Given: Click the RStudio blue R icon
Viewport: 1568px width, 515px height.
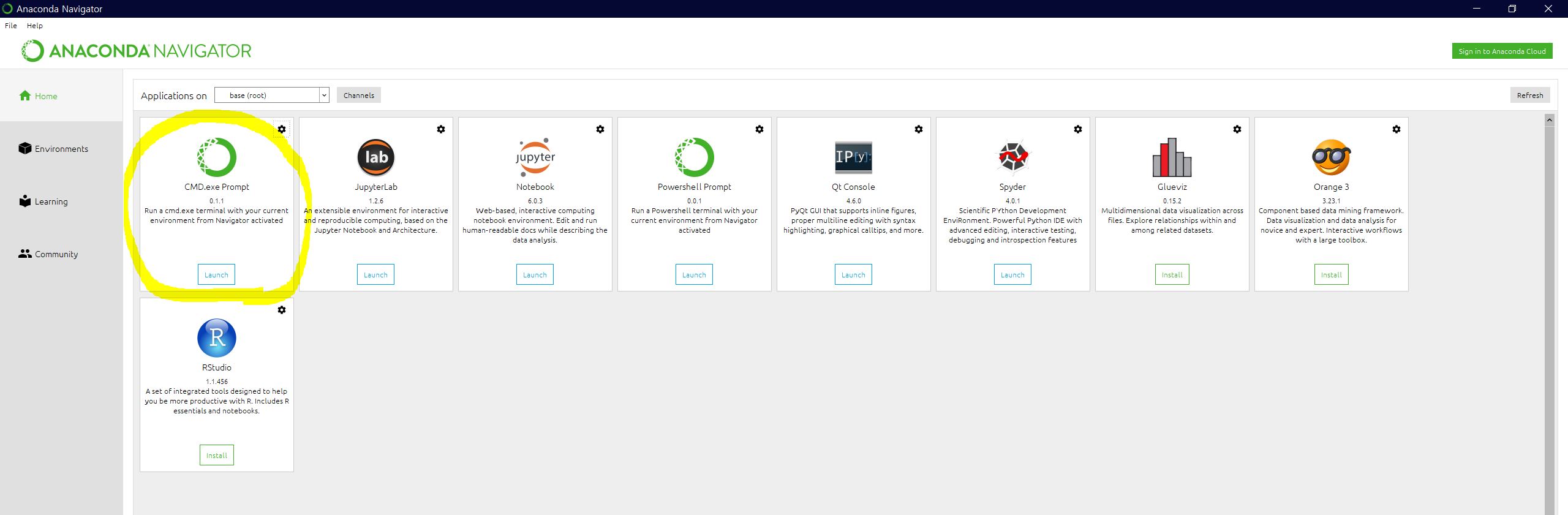Looking at the screenshot, I should click(216, 338).
